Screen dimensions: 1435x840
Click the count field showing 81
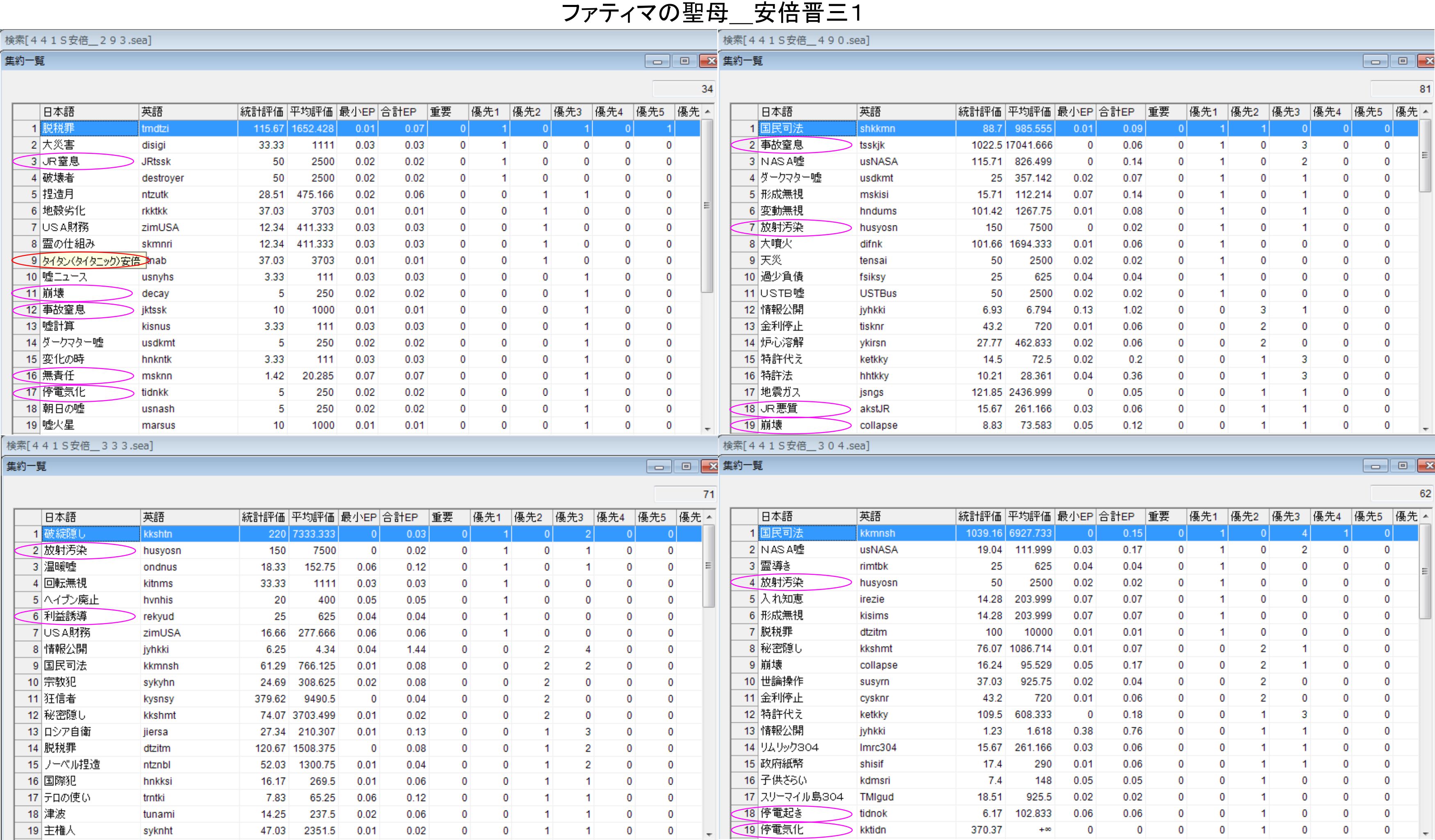(1402, 89)
